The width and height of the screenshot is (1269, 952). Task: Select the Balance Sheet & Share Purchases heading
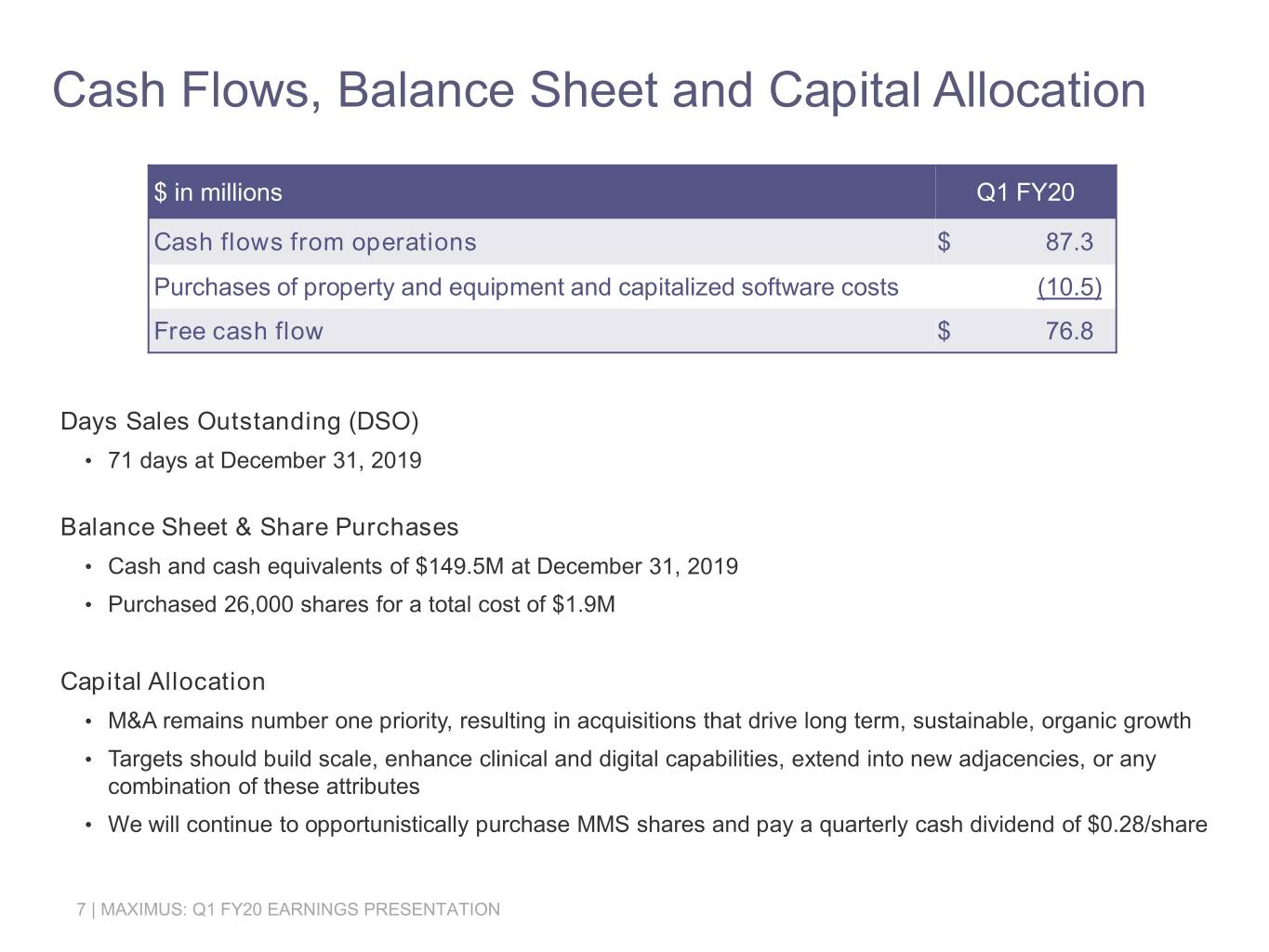tap(259, 528)
